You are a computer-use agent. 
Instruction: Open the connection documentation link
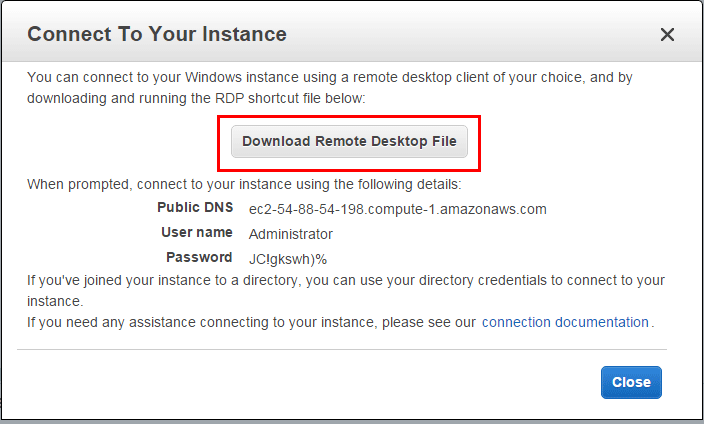point(565,322)
